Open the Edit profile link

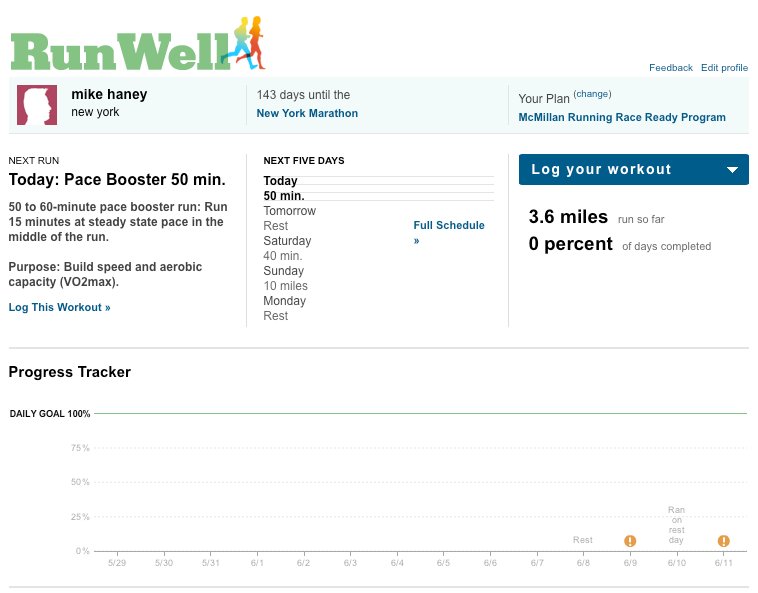(724, 68)
